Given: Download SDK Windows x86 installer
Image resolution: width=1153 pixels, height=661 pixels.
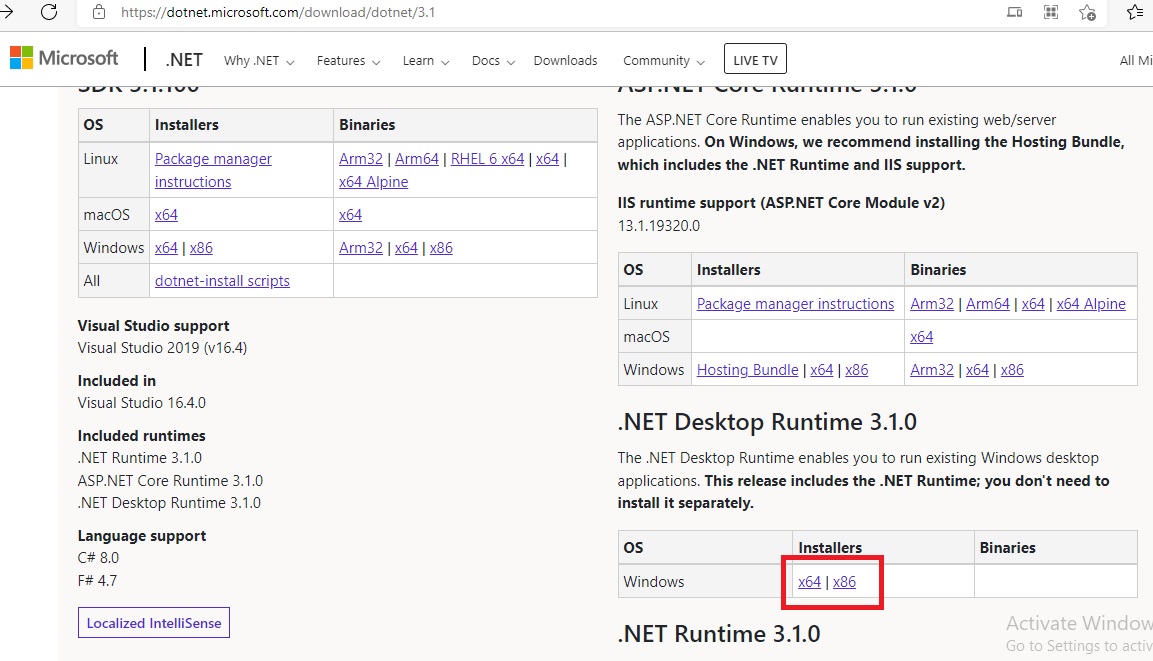Looking at the screenshot, I should 201,248.
